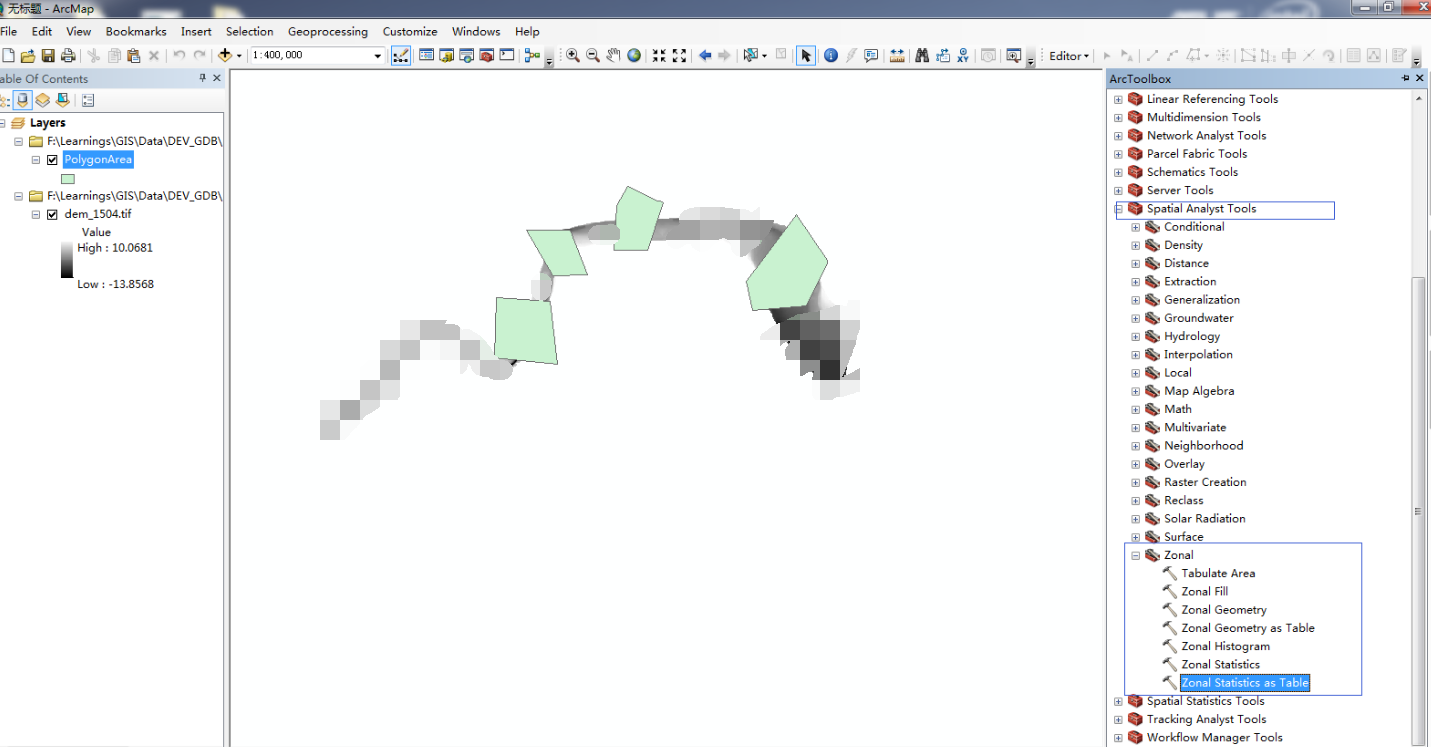Open the Find binoculars tool

tap(921, 56)
